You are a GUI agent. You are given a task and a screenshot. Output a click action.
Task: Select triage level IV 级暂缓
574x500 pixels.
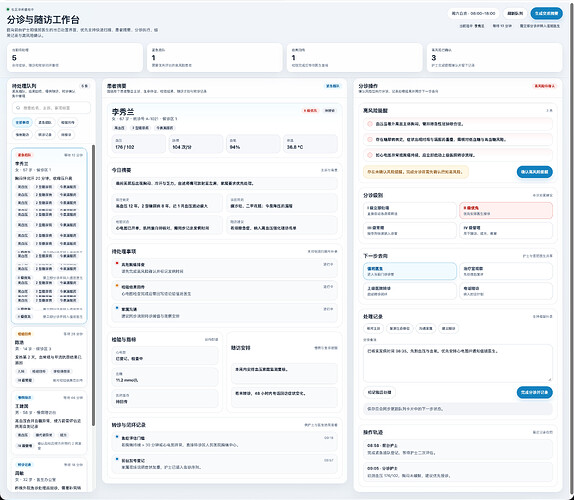506,230
